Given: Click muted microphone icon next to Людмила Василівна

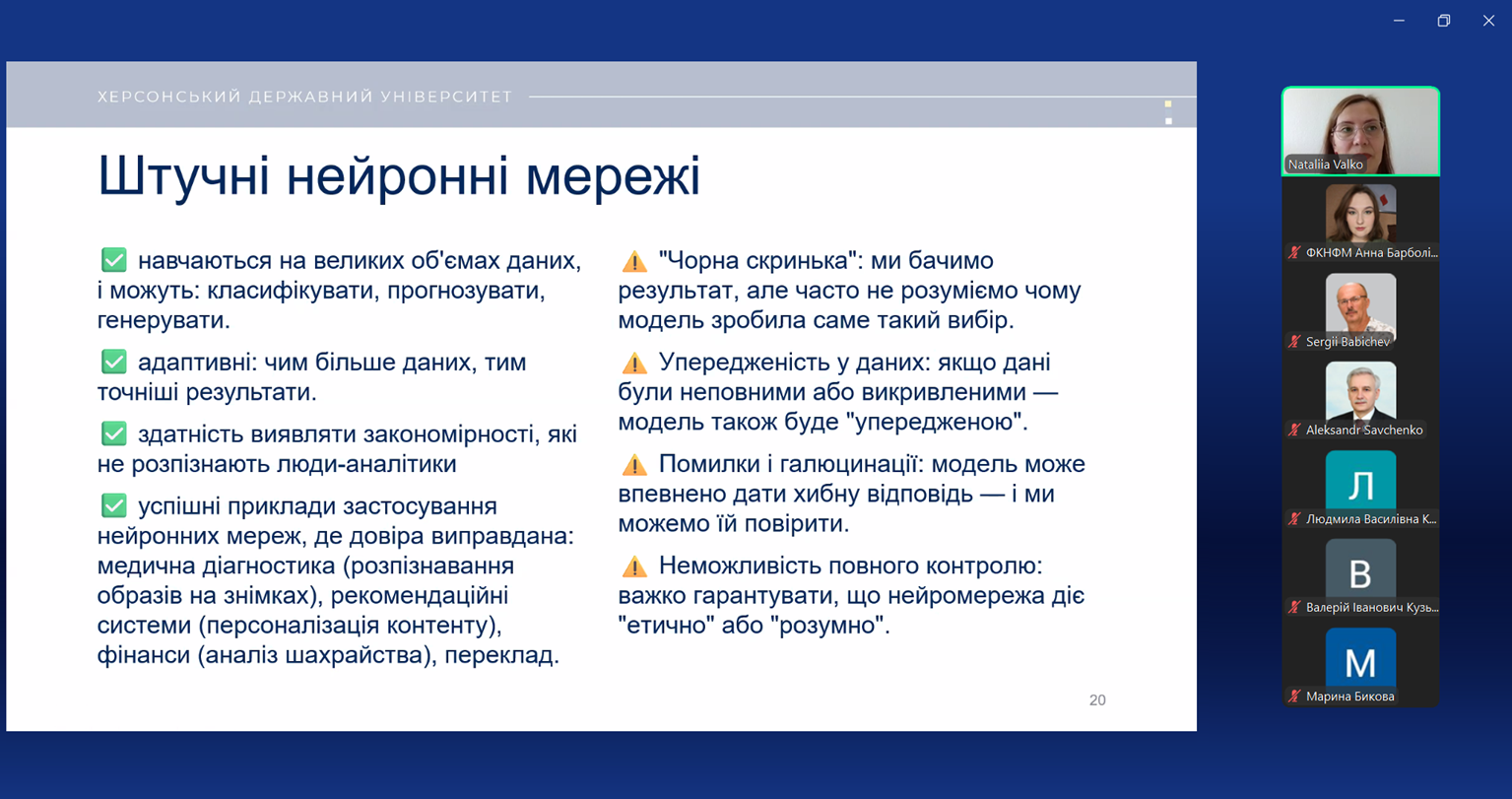Looking at the screenshot, I should (1294, 519).
